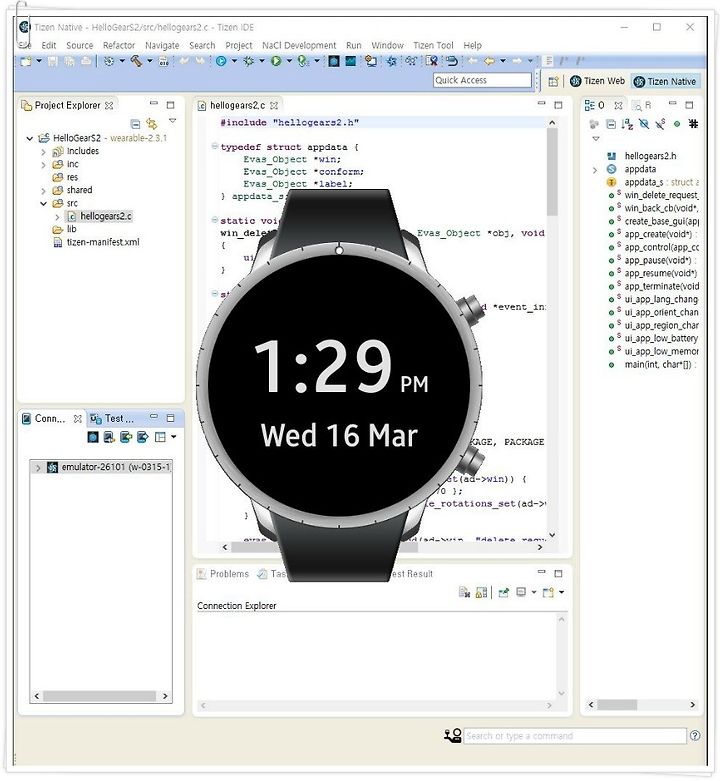Expand the emulator-26101 device node

pyautogui.click(x=38, y=468)
